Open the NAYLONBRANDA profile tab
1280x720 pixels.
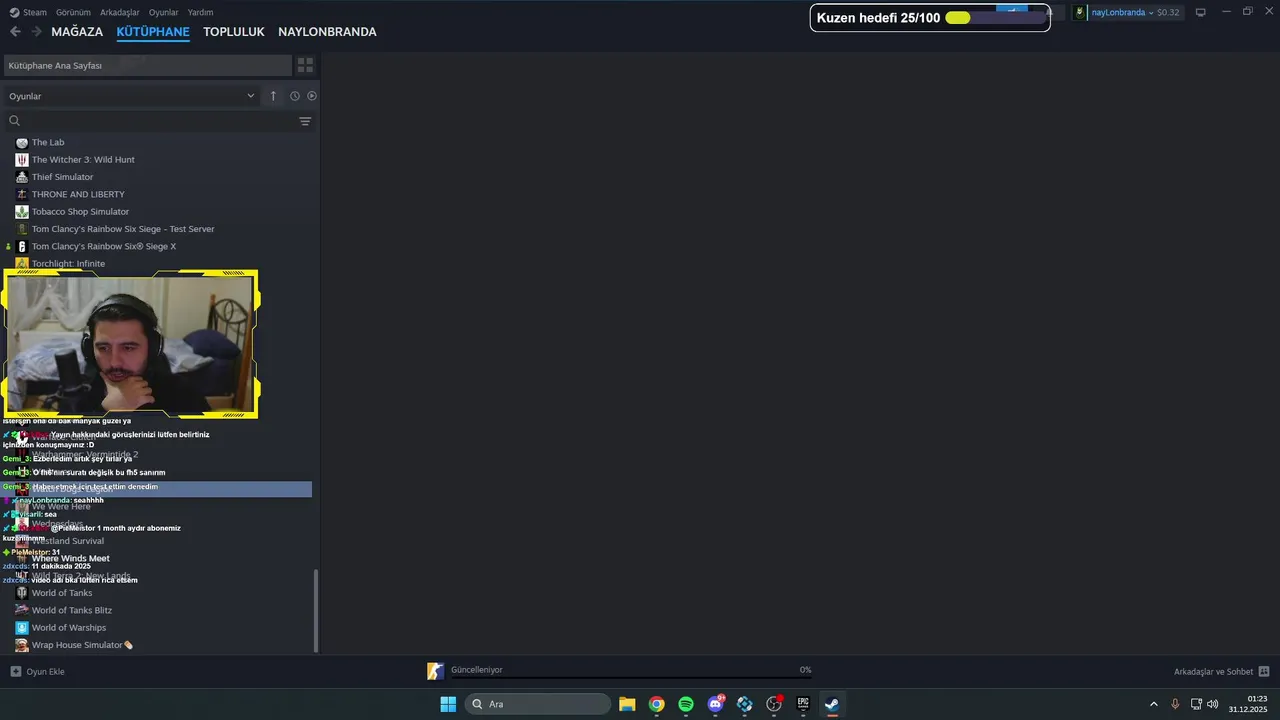click(327, 32)
